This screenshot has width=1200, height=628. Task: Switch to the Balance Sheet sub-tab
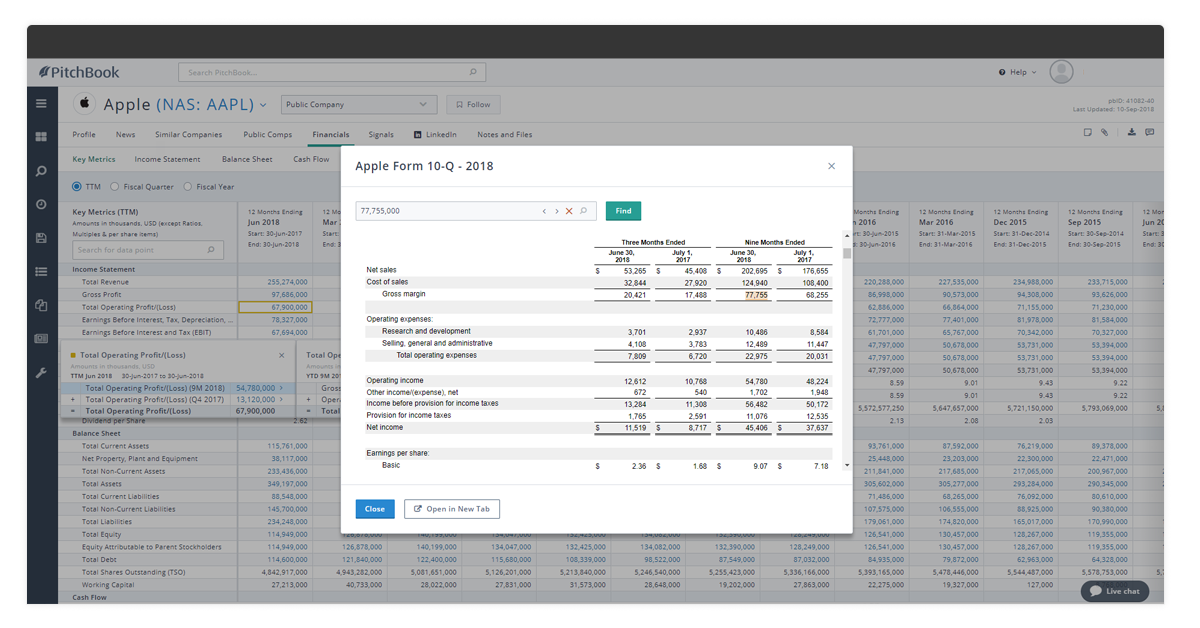(247, 159)
